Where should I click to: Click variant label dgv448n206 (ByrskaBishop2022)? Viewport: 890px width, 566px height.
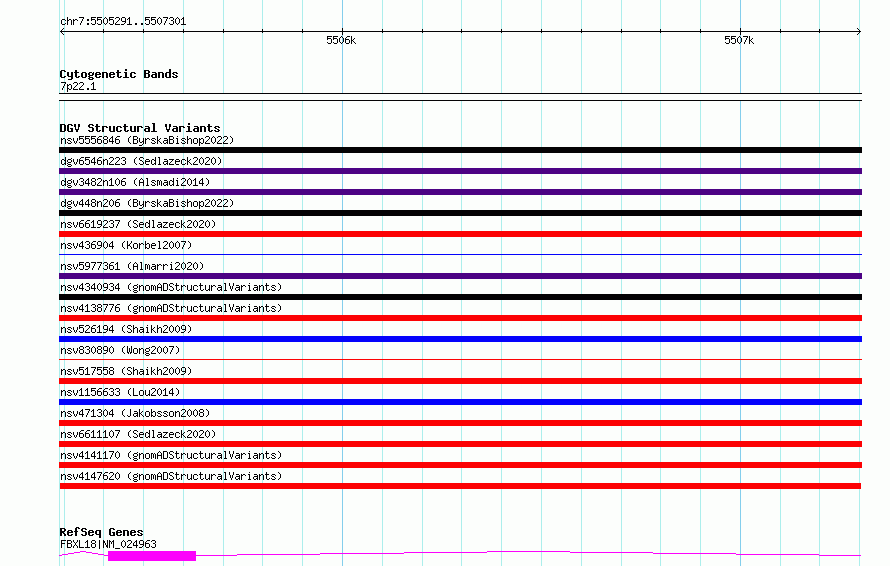coord(147,203)
